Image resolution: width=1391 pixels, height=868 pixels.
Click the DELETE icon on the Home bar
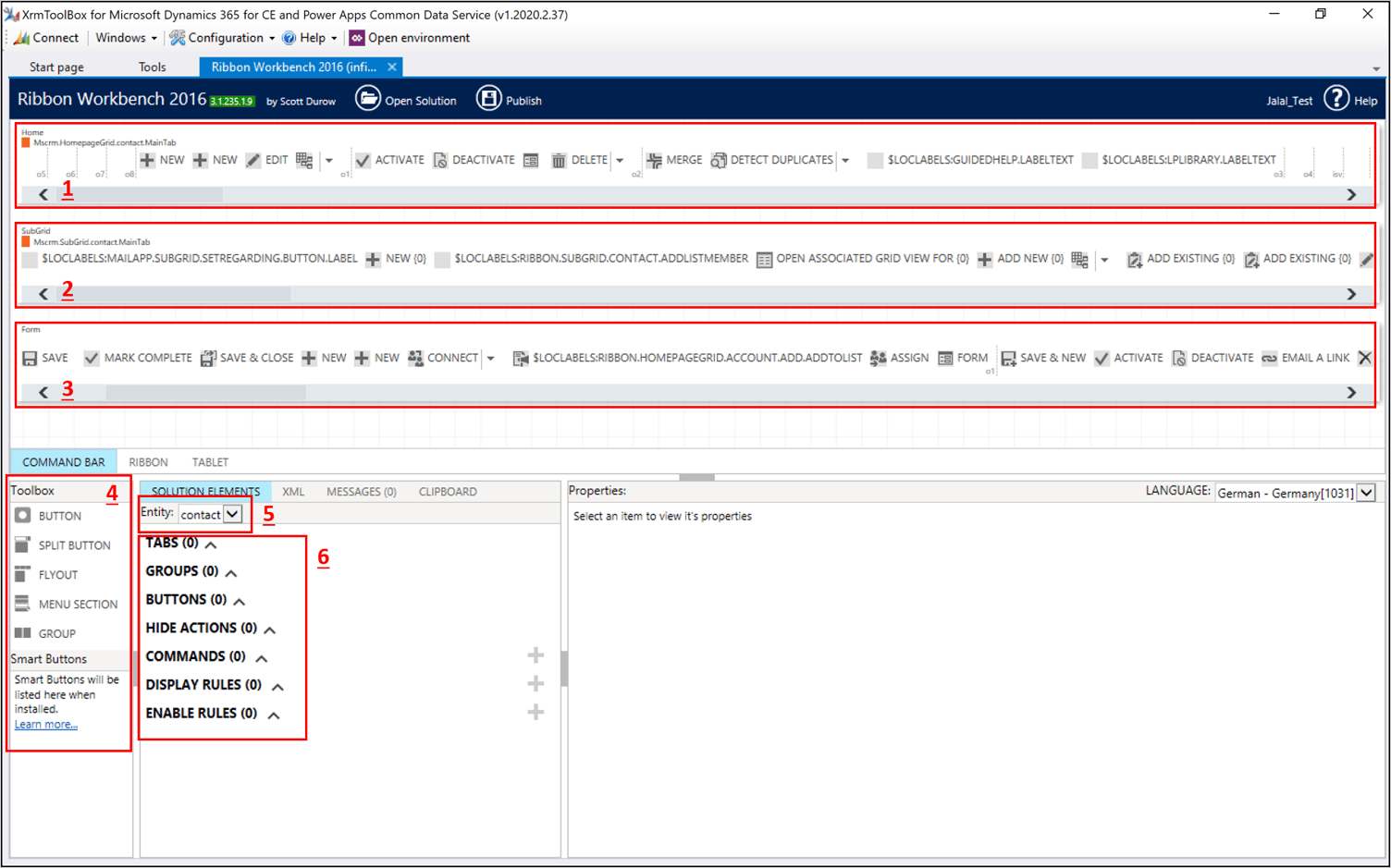point(559,159)
